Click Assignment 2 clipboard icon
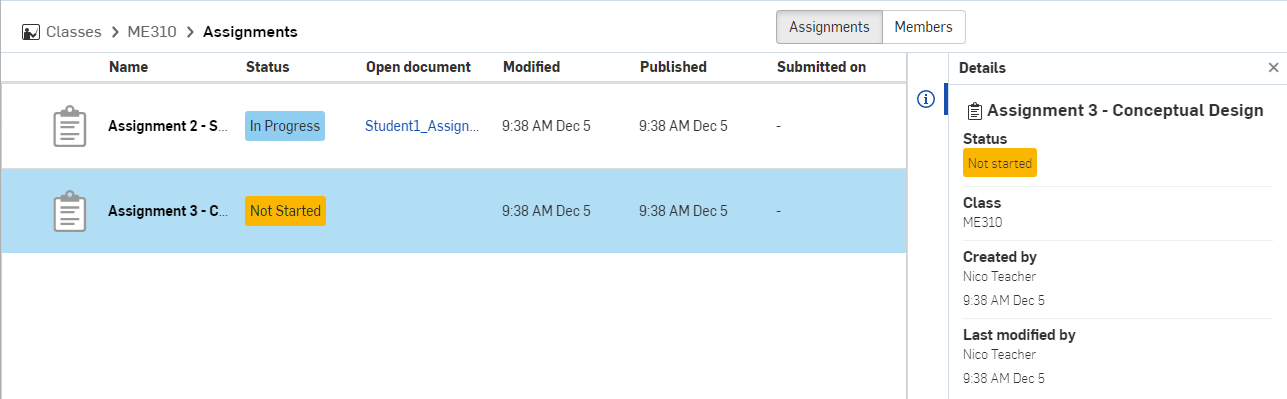The image size is (1287, 399). tap(69, 127)
